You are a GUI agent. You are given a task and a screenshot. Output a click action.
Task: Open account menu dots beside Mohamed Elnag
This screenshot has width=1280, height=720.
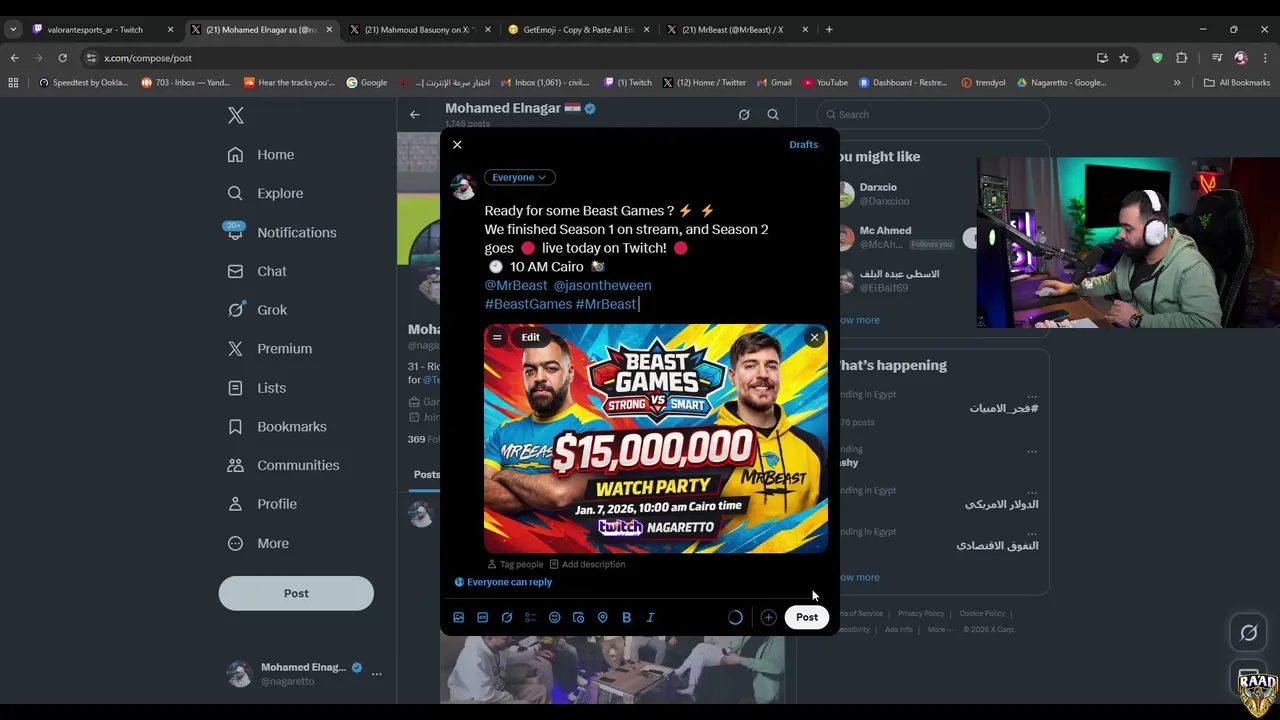(x=377, y=674)
